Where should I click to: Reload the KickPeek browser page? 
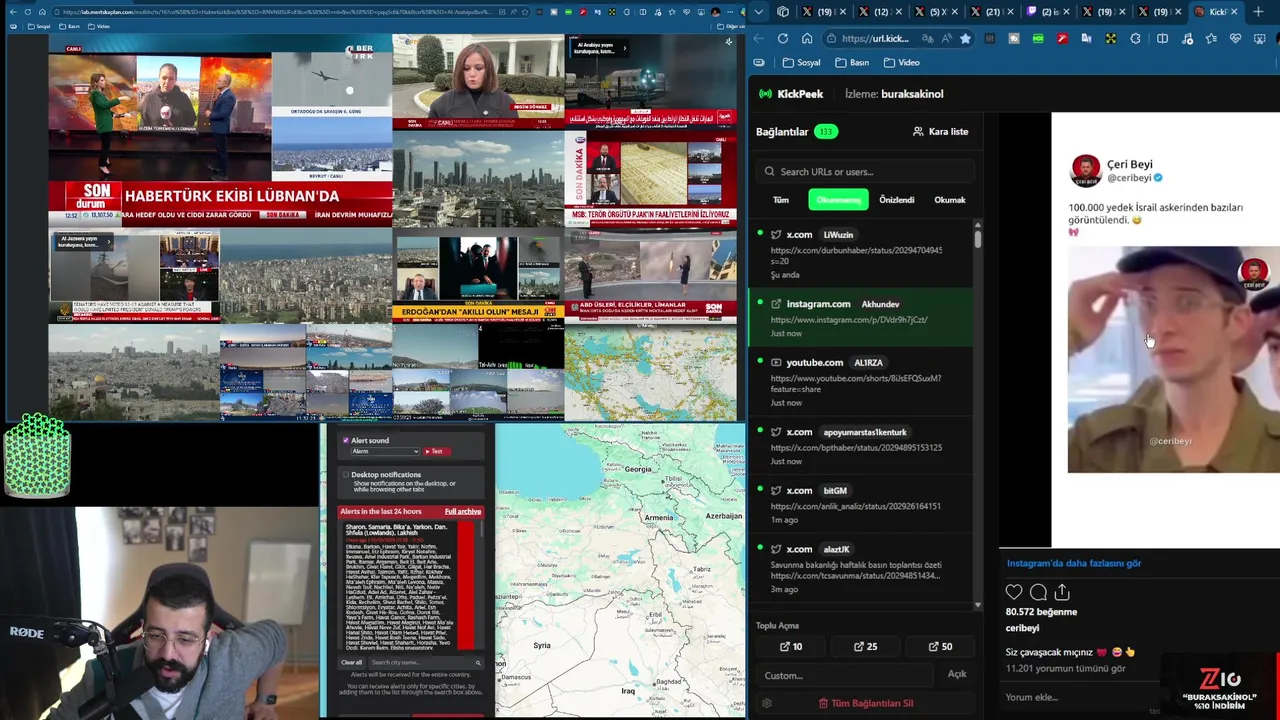click(x=782, y=38)
